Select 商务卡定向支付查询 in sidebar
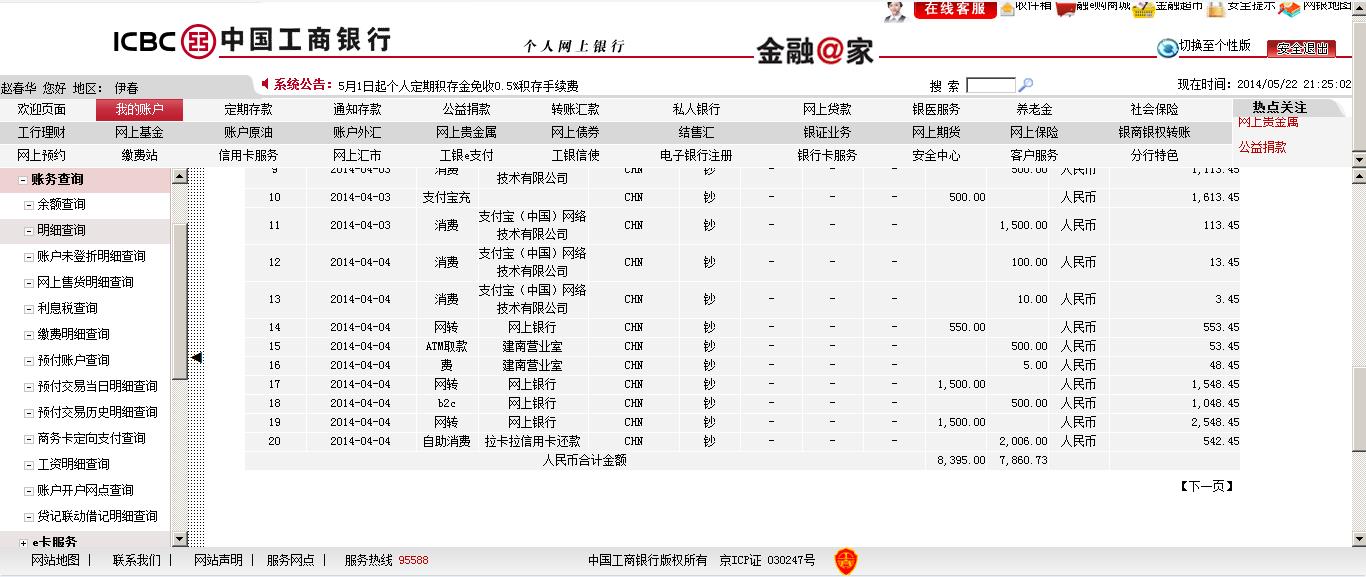Screen dimensions: 1366x577 pos(91,438)
